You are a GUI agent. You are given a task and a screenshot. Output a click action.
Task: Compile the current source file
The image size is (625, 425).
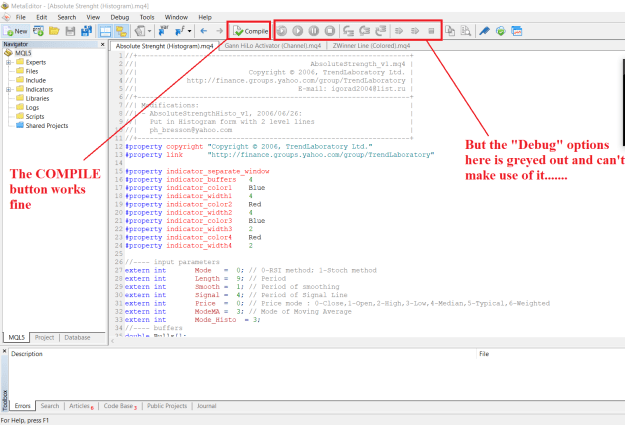(x=250, y=31)
